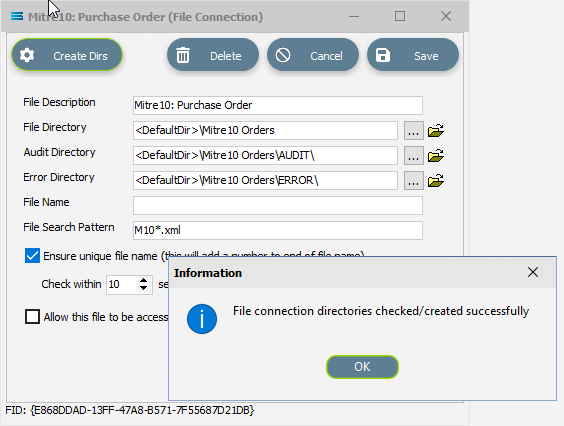Click the 'Information' dialog title
564x426 pixels.
(x=208, y=273)
